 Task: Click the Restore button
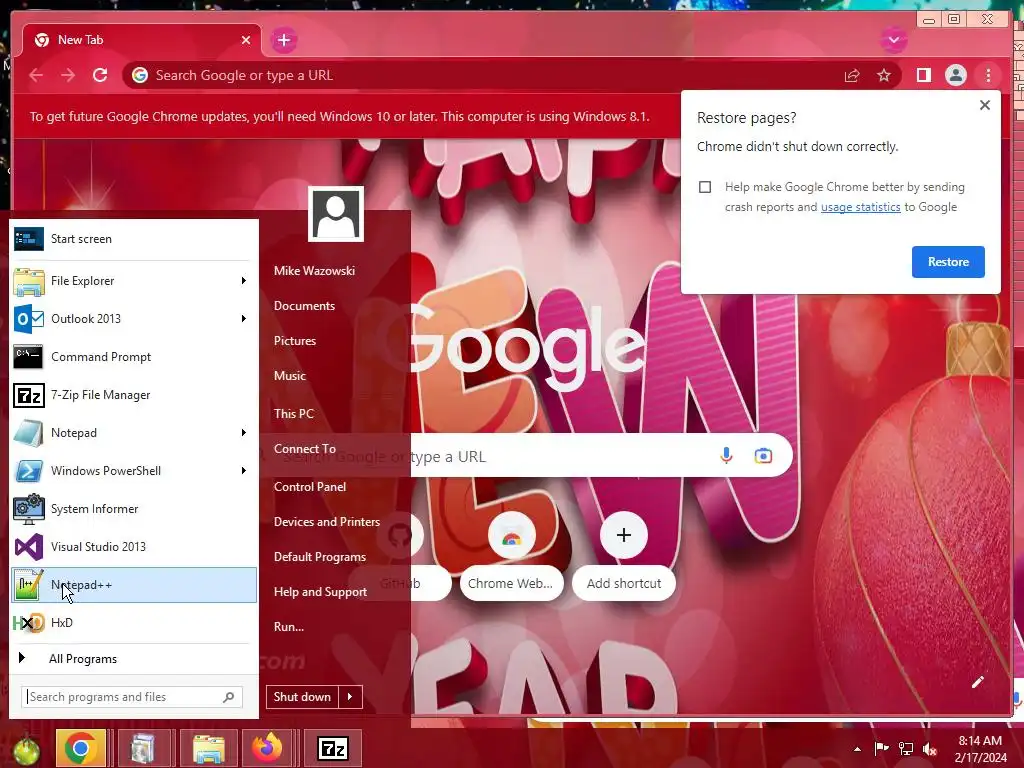click(x=948, y=262)
